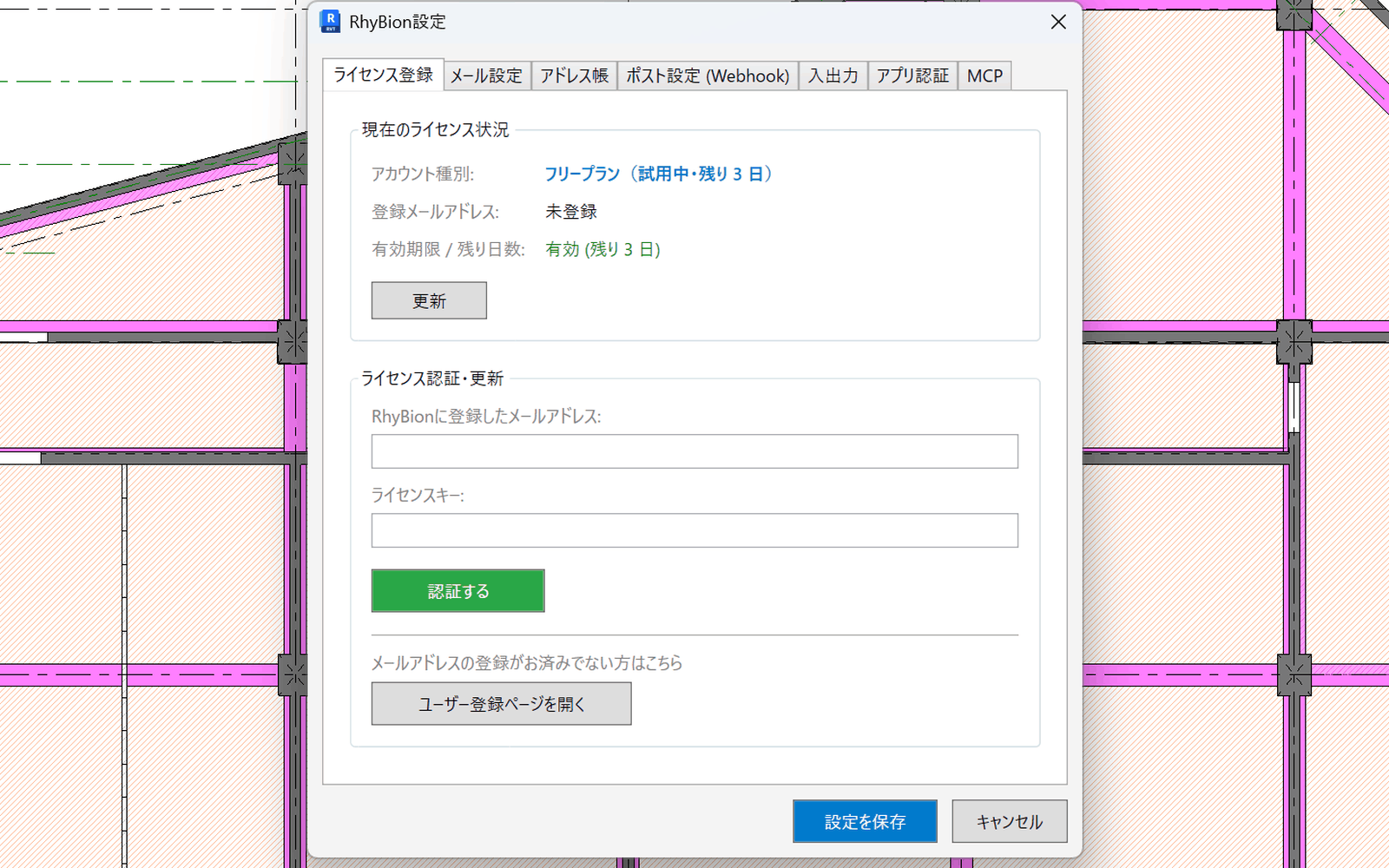Close the RhyBion設定 dialog
The height and width of the screenshot is (868, 1389).
click(x=1058, y=22)
